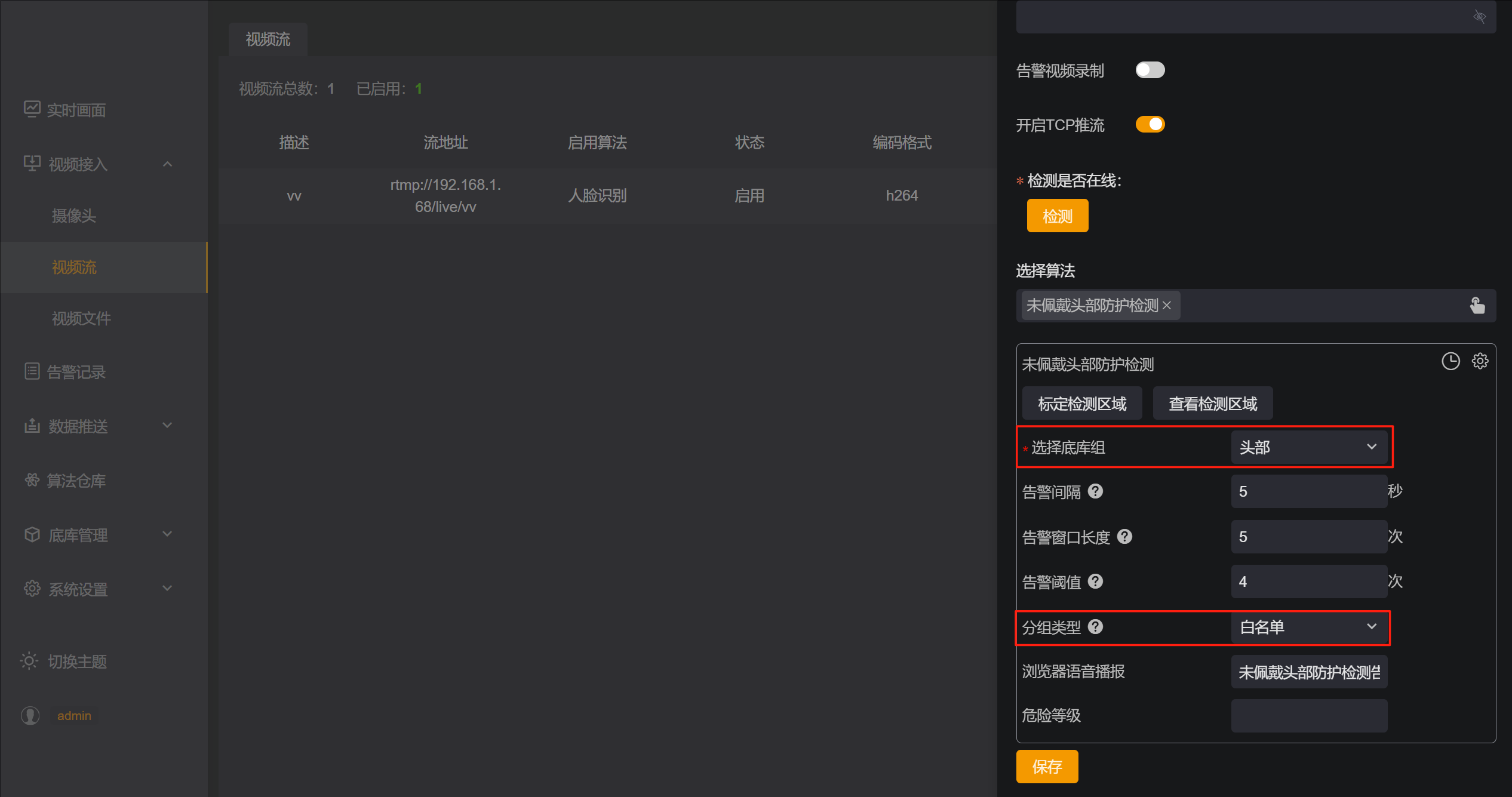Open the algorithm schedule clock icon
Image resolution: width=1512 pixels, height=797 pixels.
pyautogui.click(x=1450, y=361)
